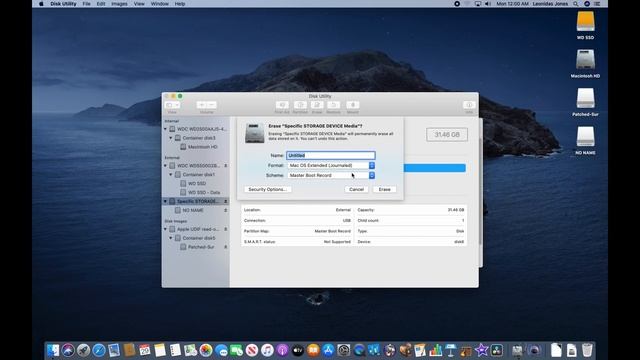Viewport: 640px width, 360px height.
Task: Eject the NO NAME volume in sidebar
Action: (x=226, y=210)
